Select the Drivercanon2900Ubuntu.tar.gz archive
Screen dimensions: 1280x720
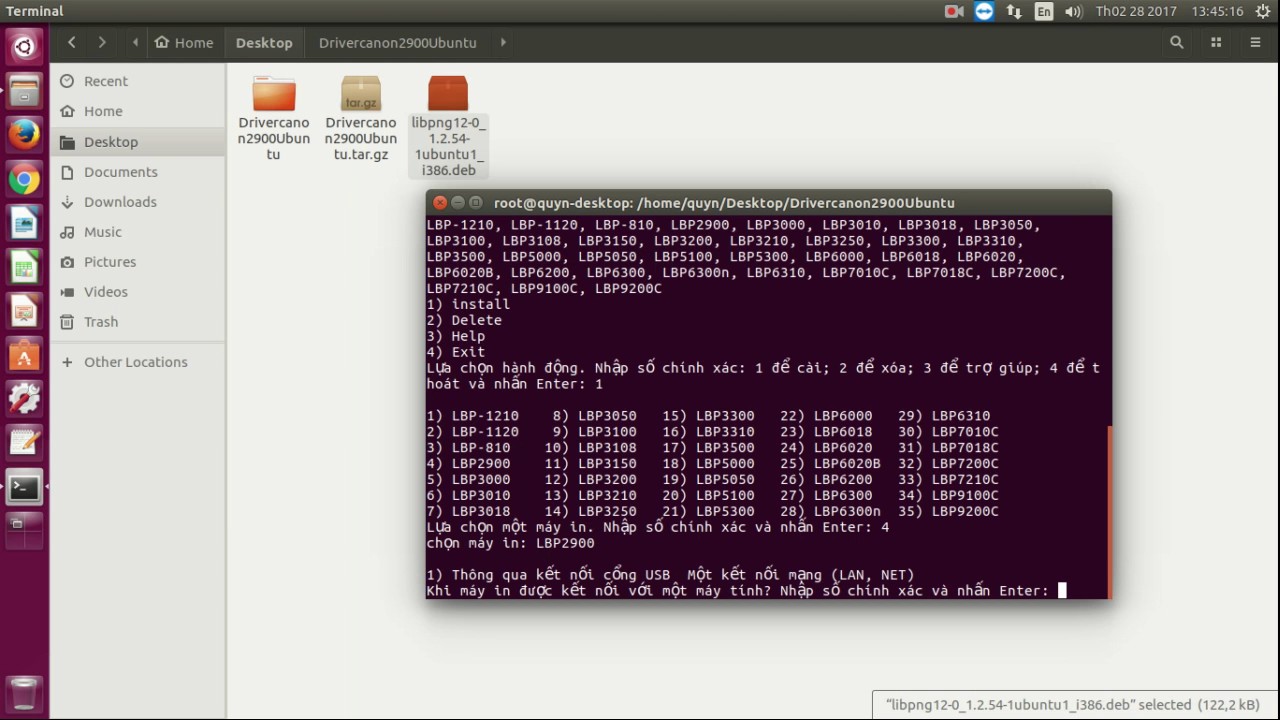(361, 119)
